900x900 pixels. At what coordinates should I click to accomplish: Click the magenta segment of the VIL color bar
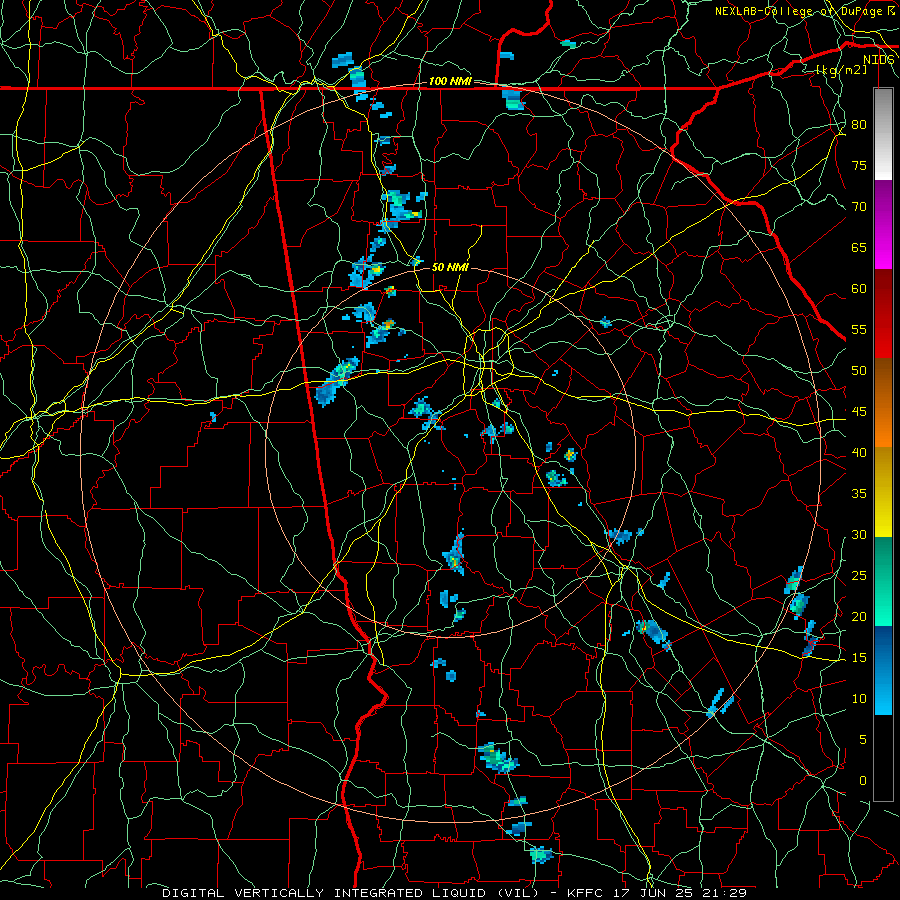pyautogui.click(x=883, y=225)
